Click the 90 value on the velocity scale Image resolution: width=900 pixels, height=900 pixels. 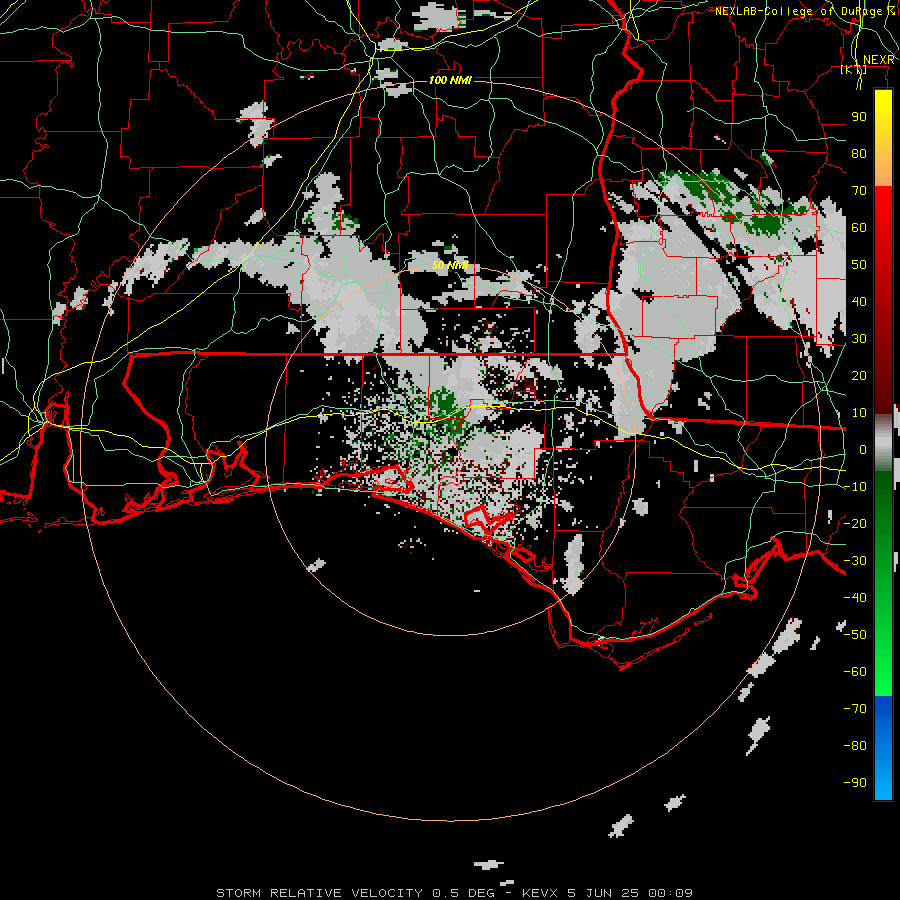pos(859,117)
